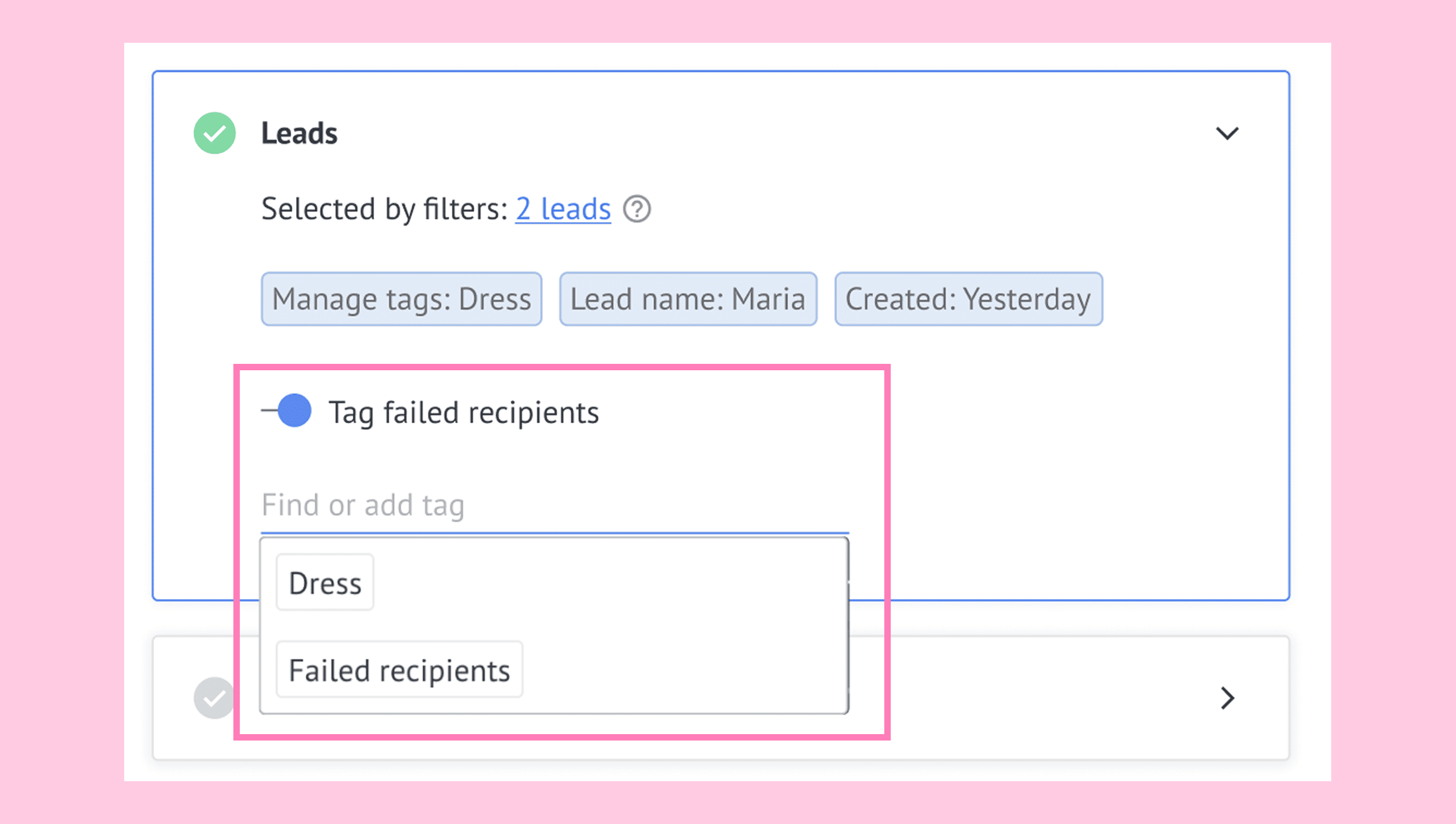Click the Manage tags: Dress filter chip
The height and width of the screenshot is (824, 1456).
pyautogui.click(x=401, y=299)
